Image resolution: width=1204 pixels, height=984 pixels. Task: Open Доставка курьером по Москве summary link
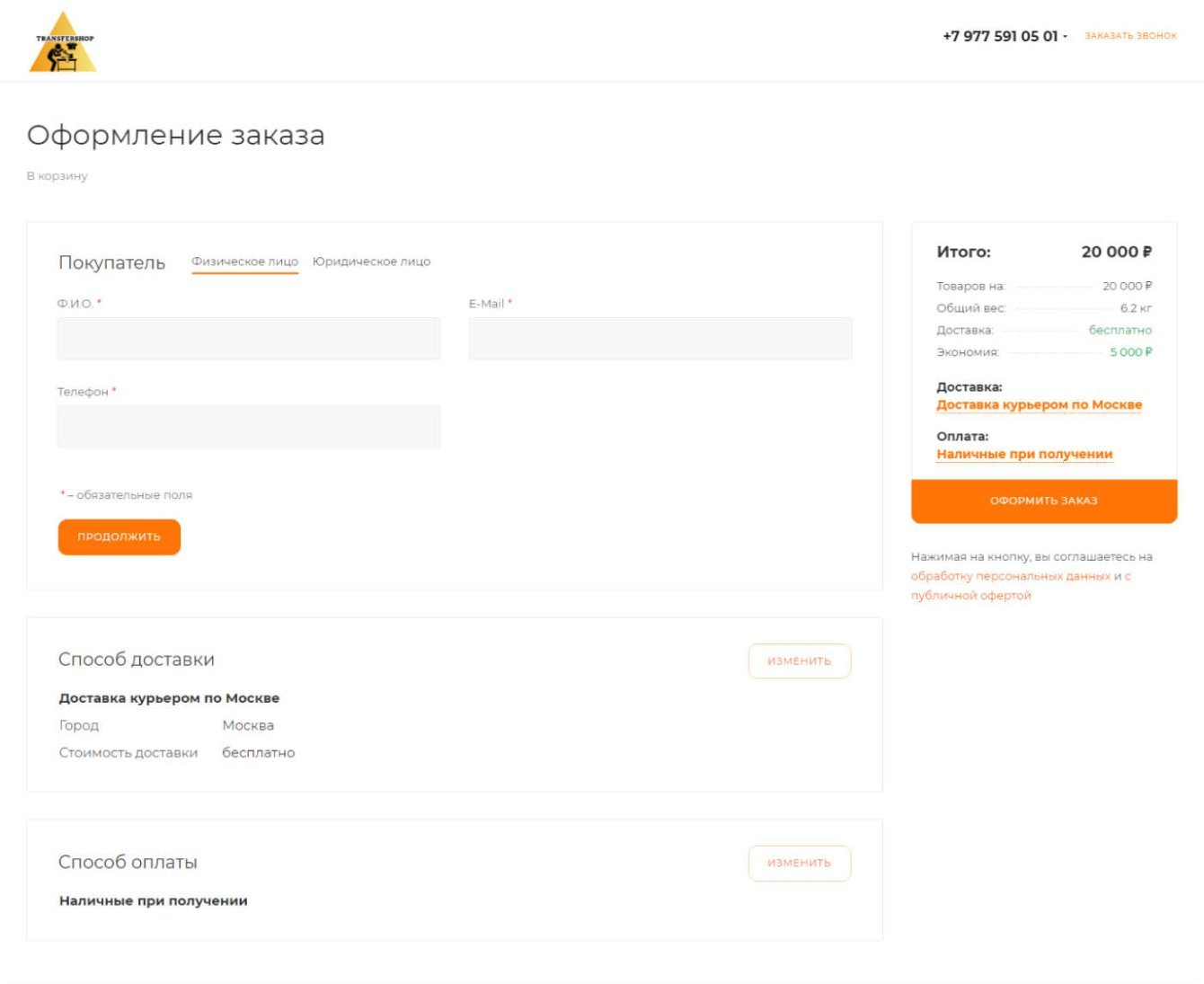click(1039, 405)
